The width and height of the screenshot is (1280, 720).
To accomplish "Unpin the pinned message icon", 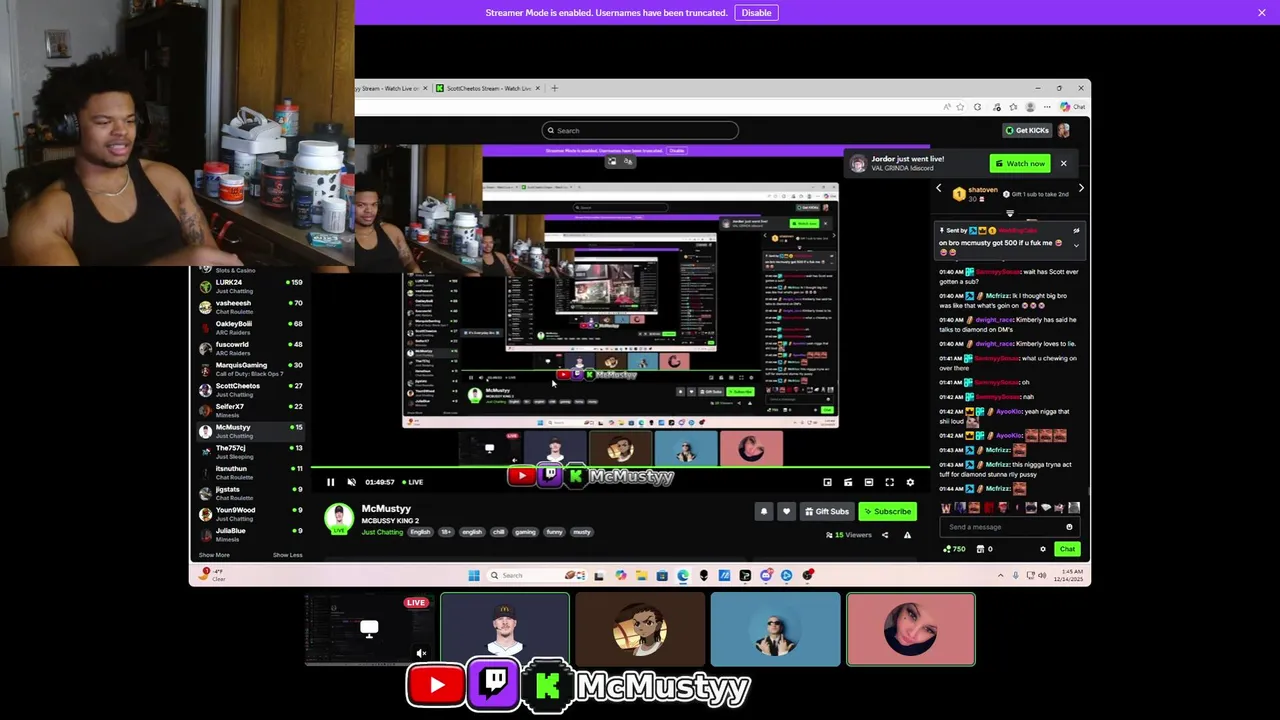I will pyautogui.click(x=1076, y=231).
